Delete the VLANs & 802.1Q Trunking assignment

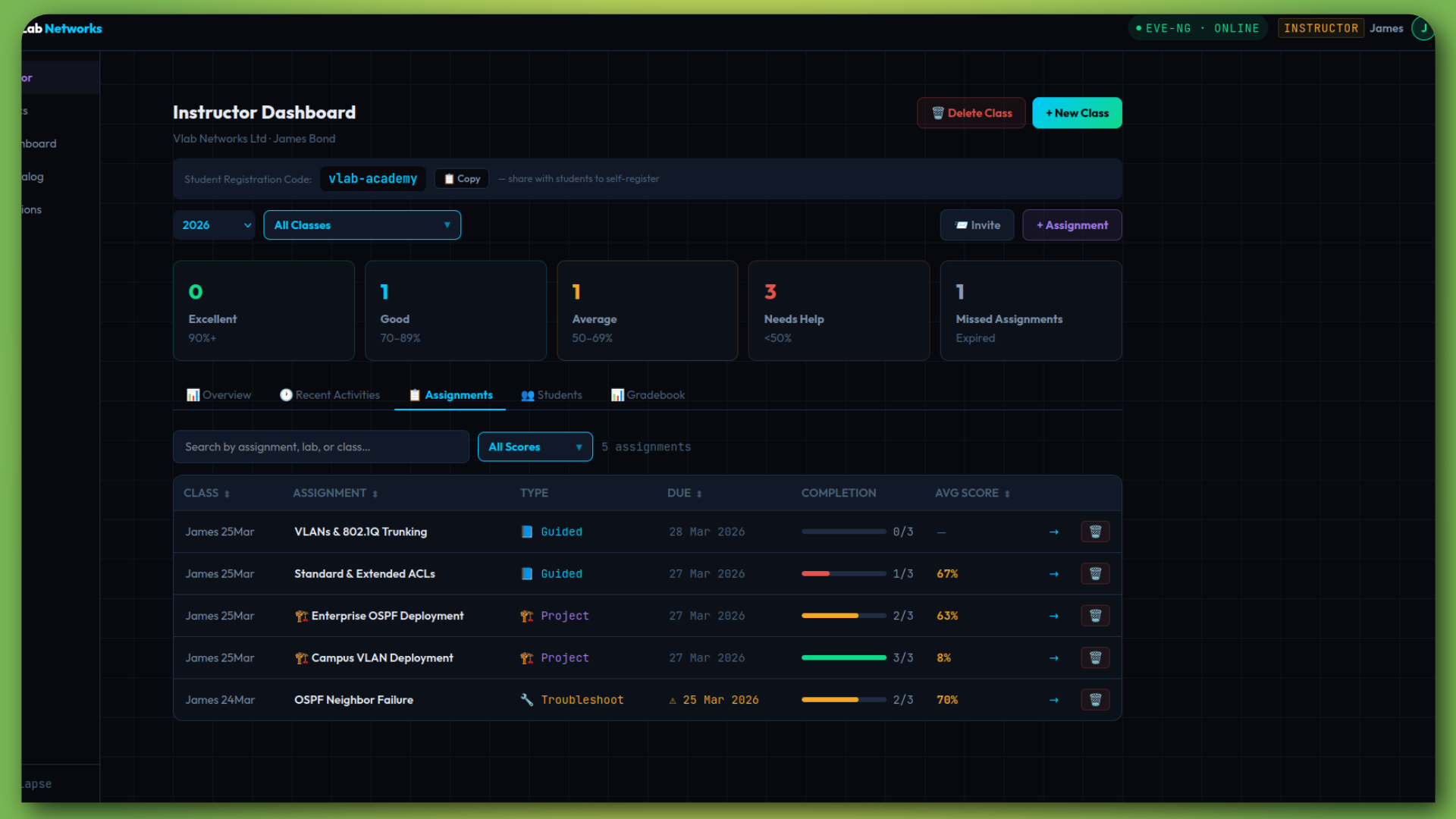tap(1095, 532)
